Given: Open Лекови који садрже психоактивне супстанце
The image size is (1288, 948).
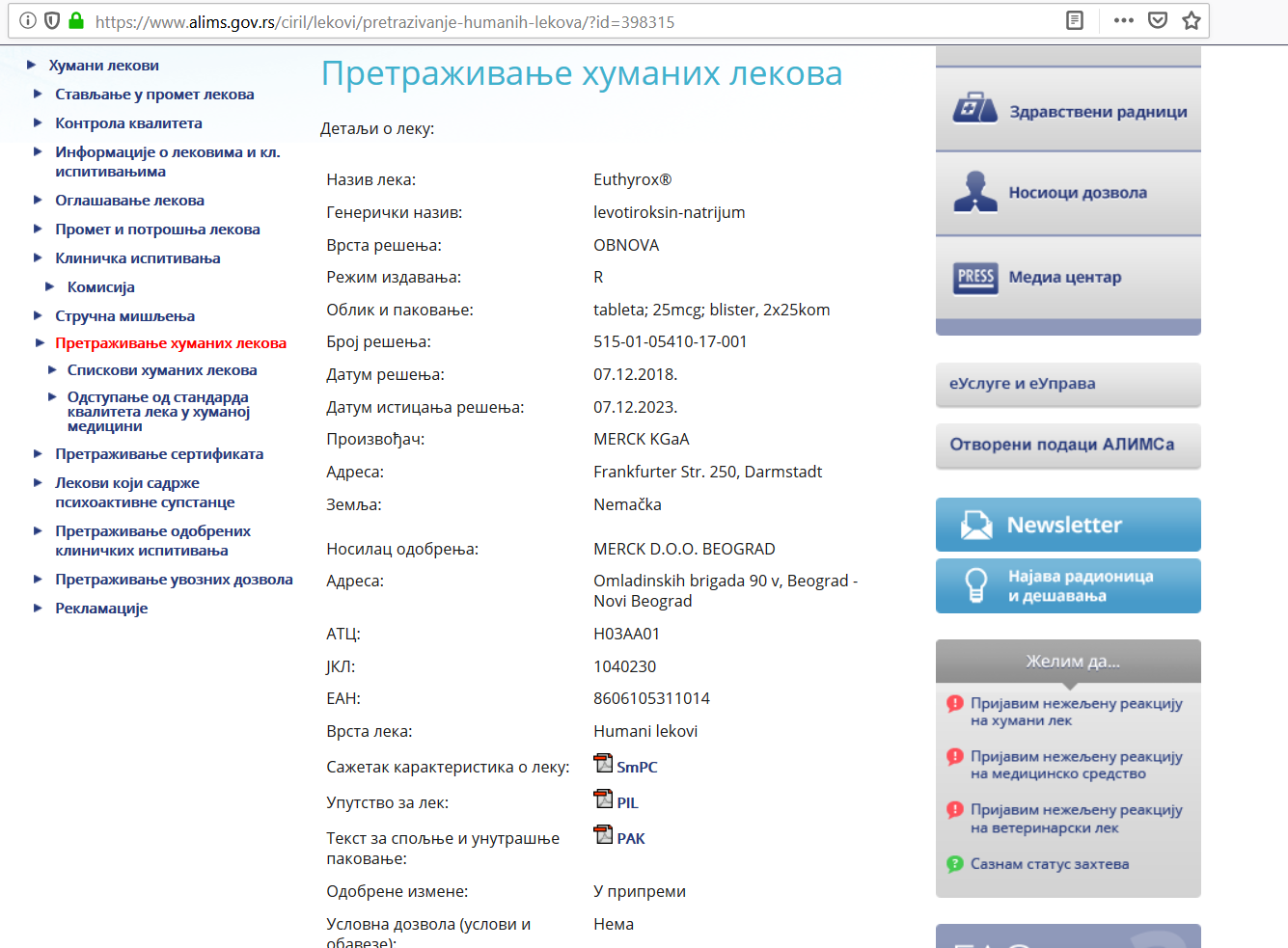Looking at the screenshot, I should [x=145, y=493].
